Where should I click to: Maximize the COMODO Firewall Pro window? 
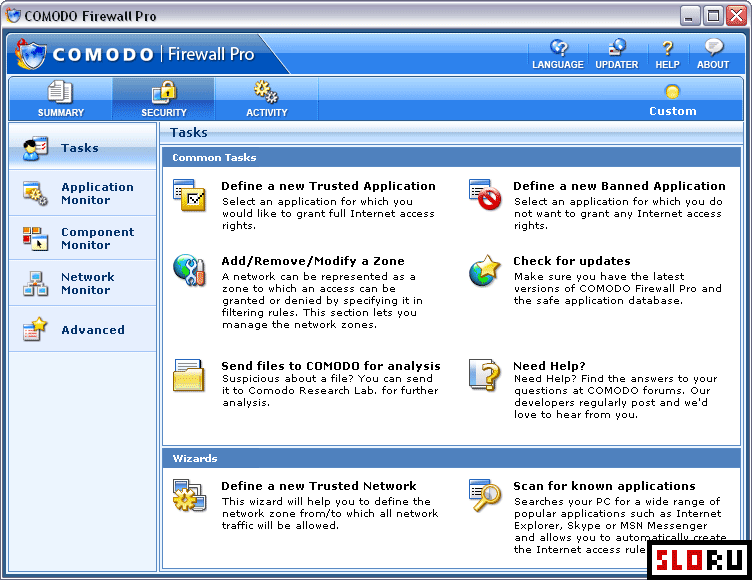point(713,16)
